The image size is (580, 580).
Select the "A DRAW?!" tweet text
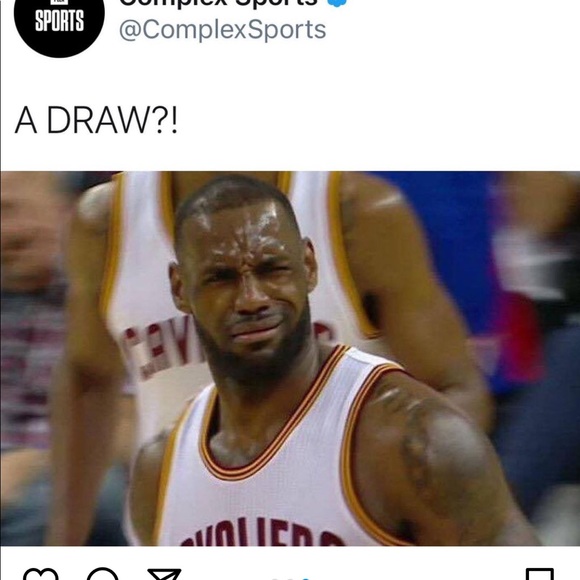(x=96, y=121)
